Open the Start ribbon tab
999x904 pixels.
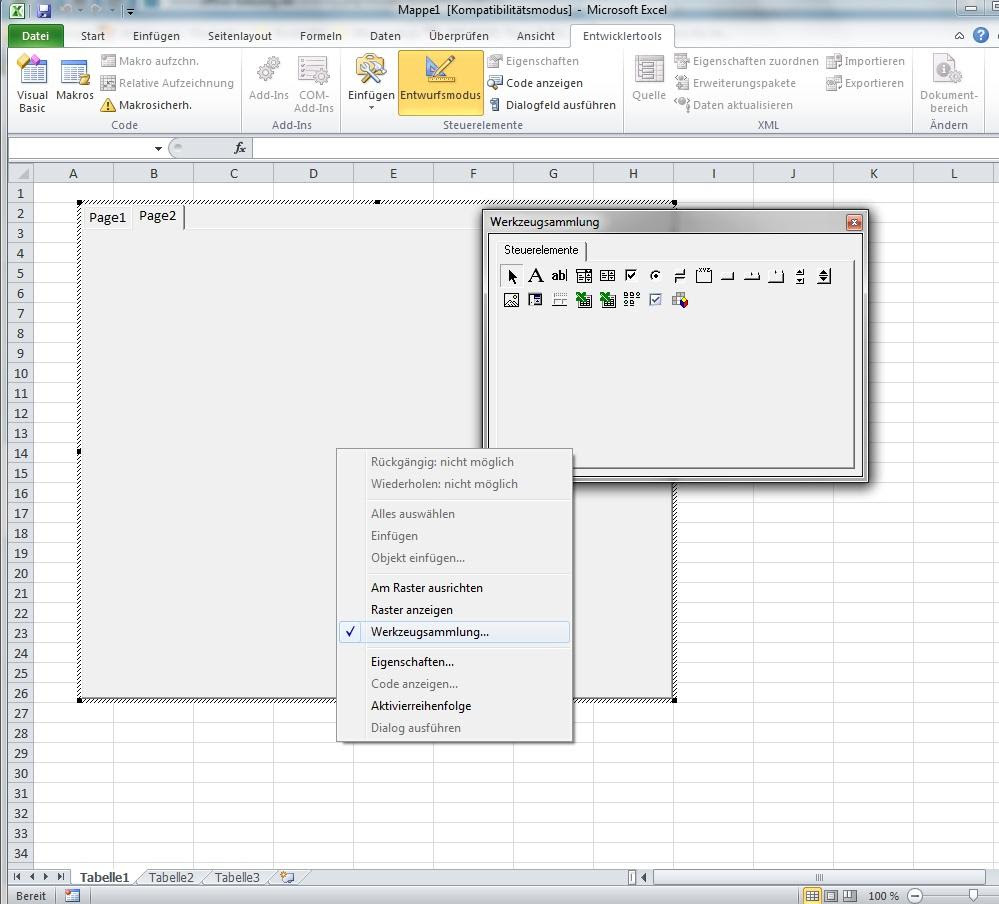[x=92, y=36]
